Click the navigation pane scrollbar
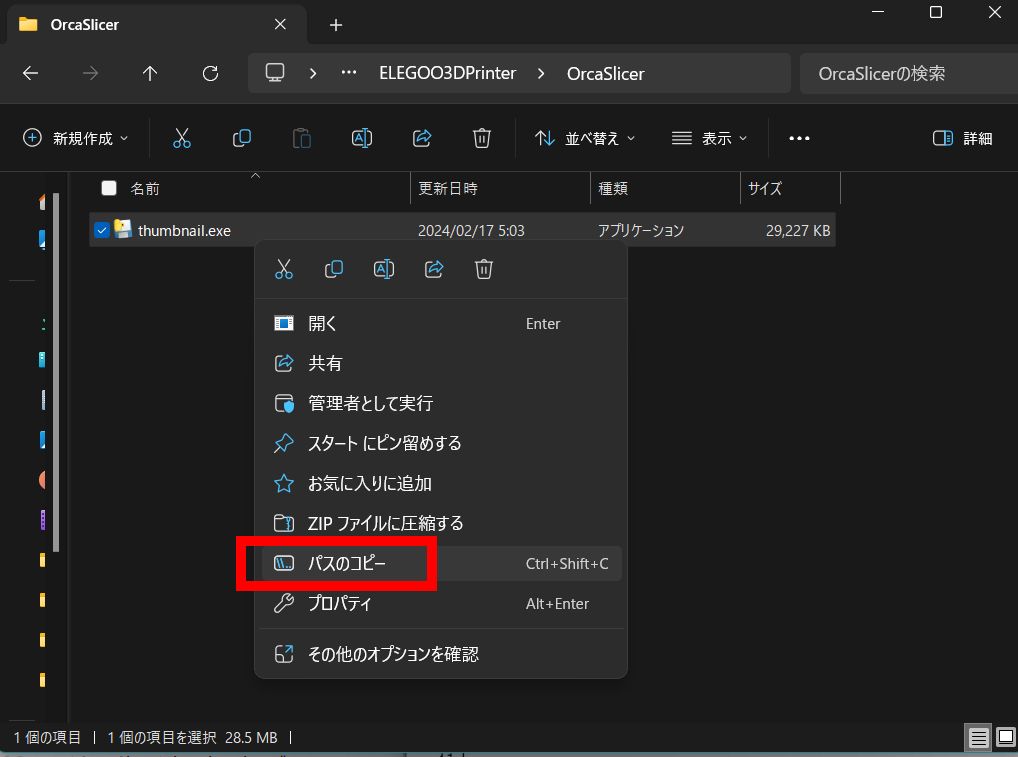The image size is (1018, 757). coord(56,373)
